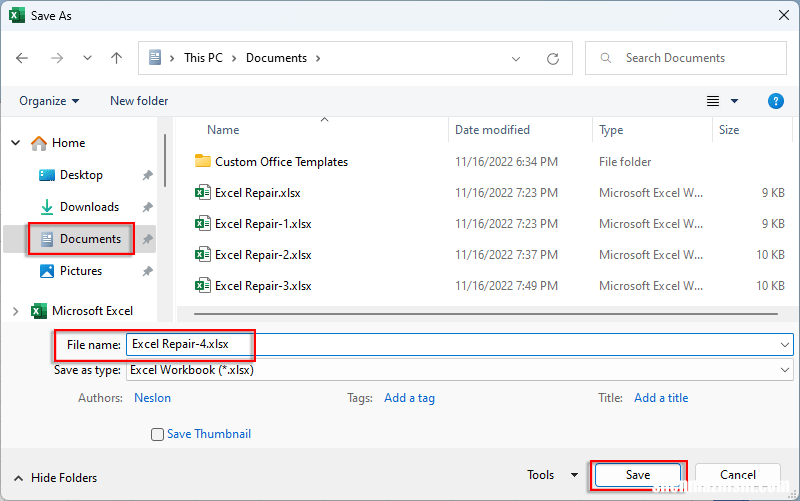Click the Custom Office Templates folder icon
This screenshot has height=501, width=800.
click(203, 161)
